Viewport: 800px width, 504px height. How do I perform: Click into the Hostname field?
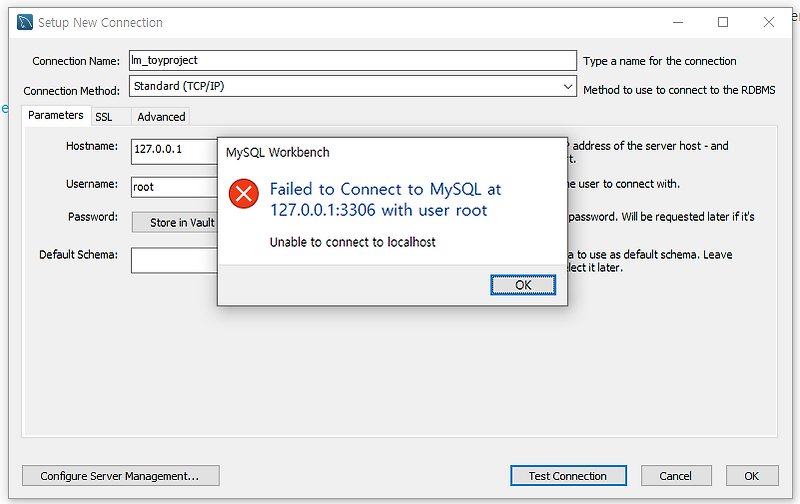[x=174, y=152]
